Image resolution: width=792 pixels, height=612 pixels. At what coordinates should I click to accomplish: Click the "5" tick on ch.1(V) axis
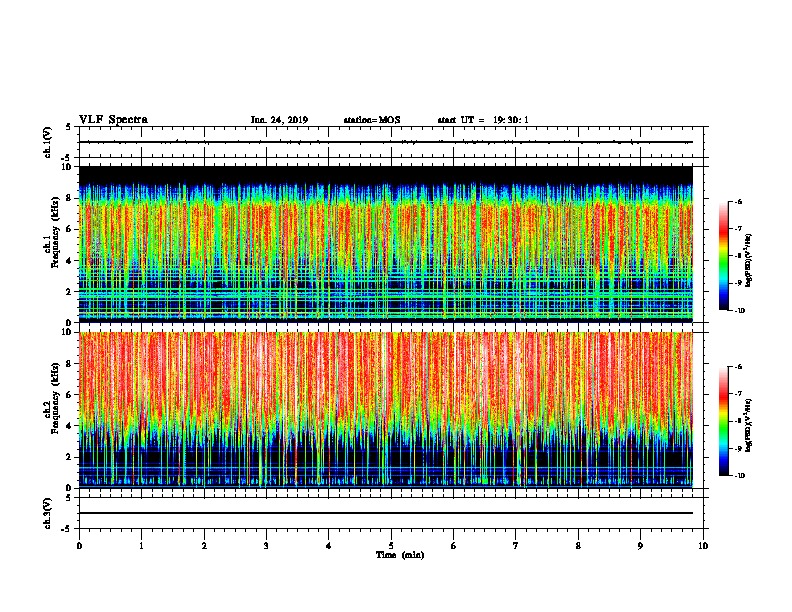(69, 127)
